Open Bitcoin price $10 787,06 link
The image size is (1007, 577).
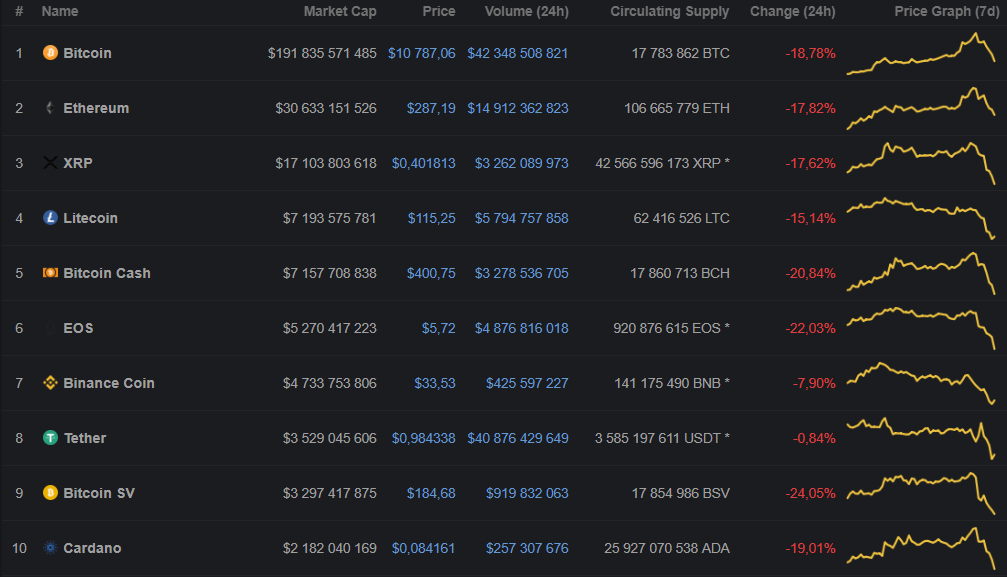[x=421, y=53]
